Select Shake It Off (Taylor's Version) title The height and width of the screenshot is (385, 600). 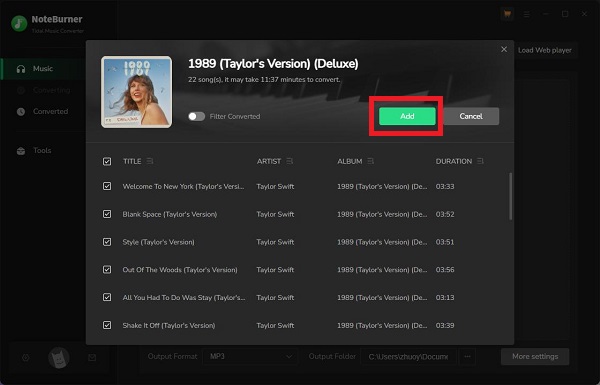click(169, 325)
